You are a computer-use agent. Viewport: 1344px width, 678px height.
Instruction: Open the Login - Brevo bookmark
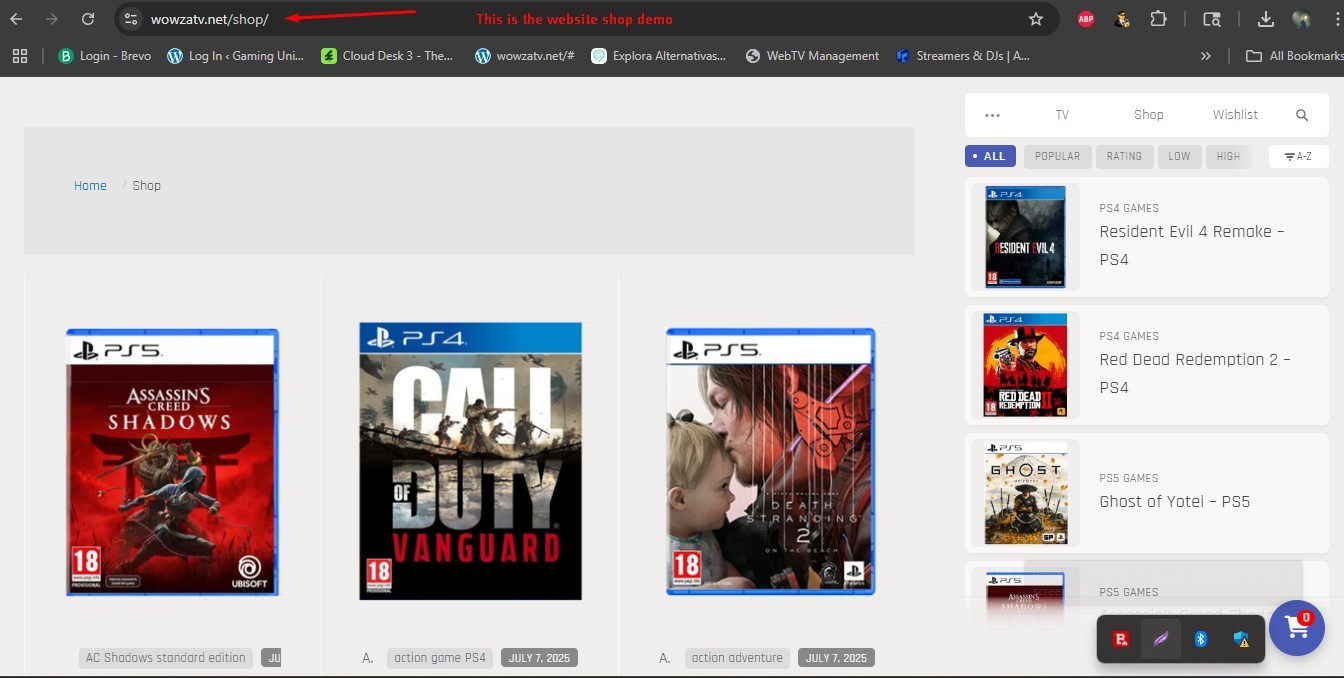[x=105, y=56]
